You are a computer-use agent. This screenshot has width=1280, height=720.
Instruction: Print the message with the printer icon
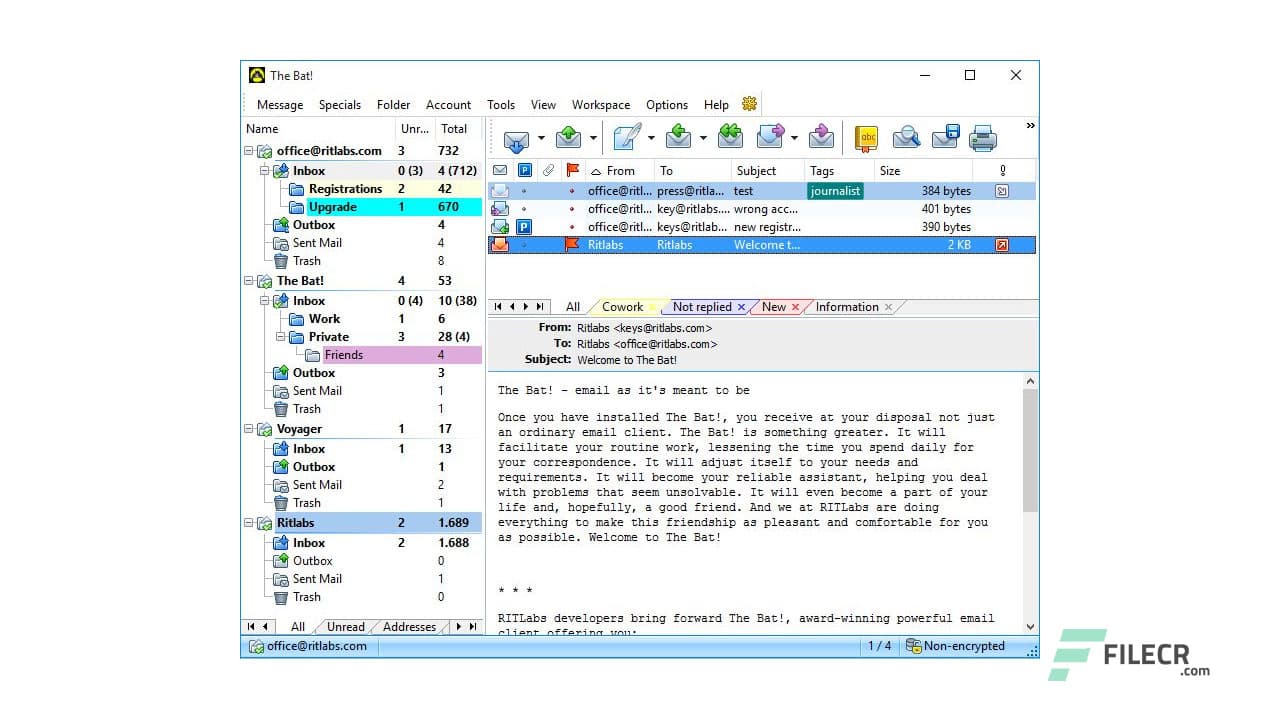click(x=983, y=138)
